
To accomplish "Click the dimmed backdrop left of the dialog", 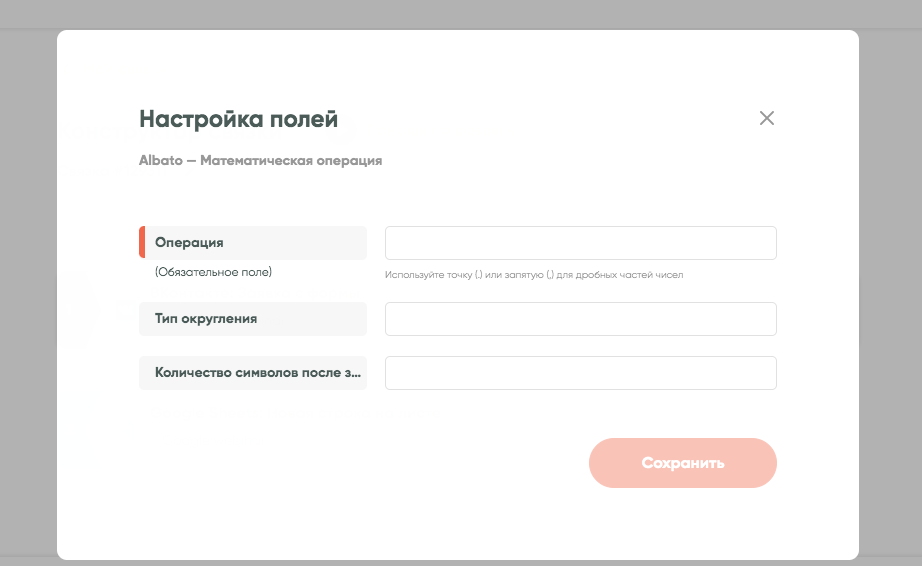I will pyautogui.click(x=28, y=300).
